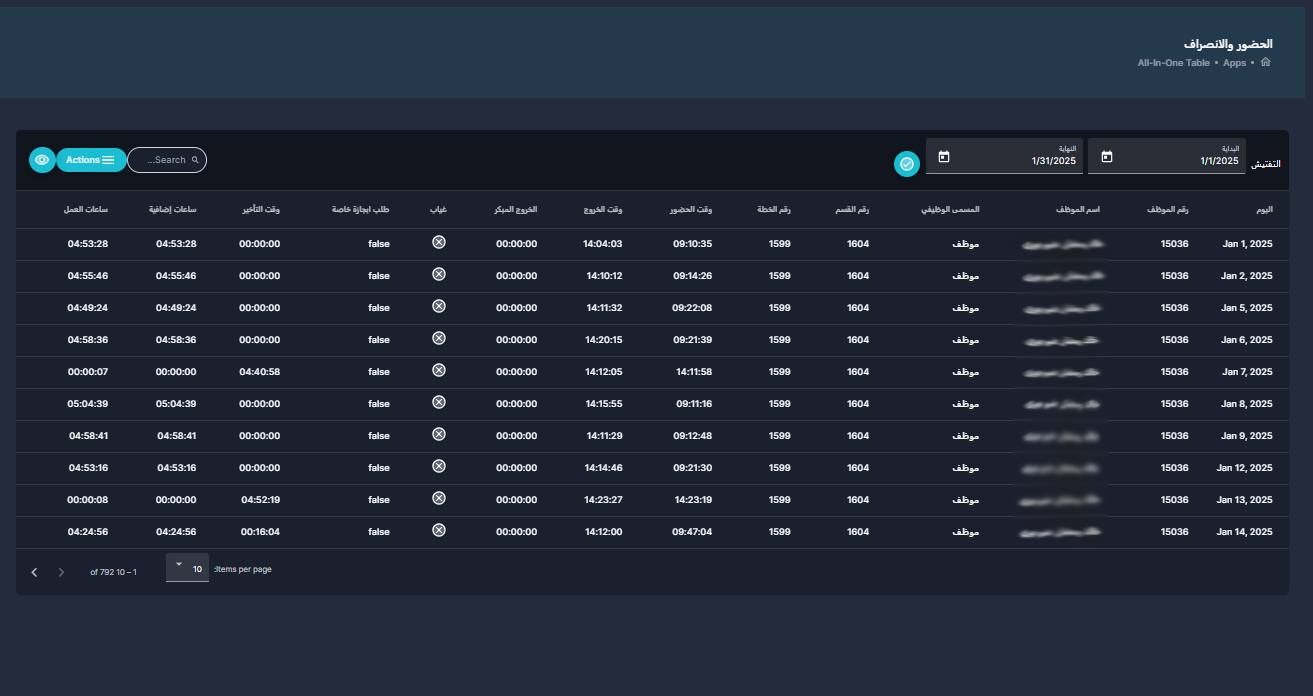Click the check-in time 09:10:35

pyautogui.click(x=692, y=244)
